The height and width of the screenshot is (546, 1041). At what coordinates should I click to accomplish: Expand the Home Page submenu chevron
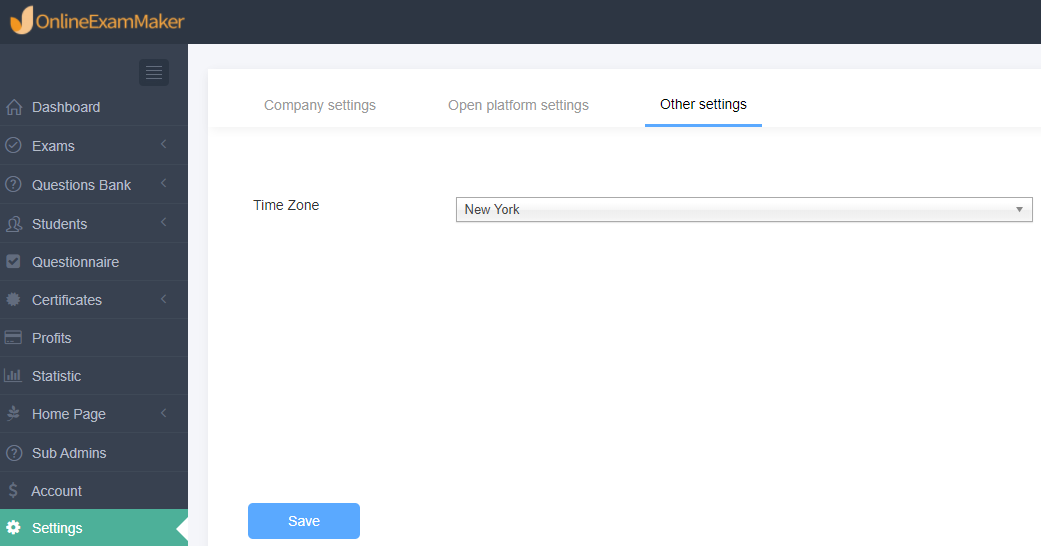[x=163, y=413]
